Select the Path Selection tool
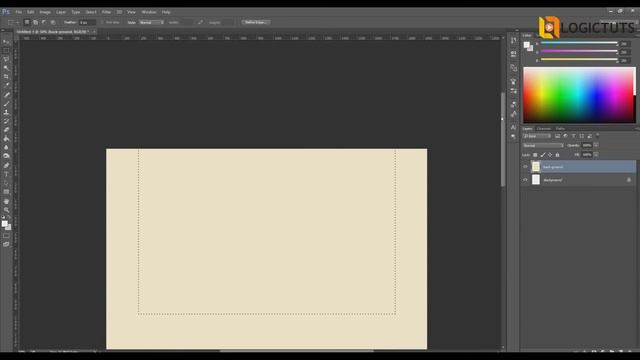The image size is (640, 360). [6, 183]
